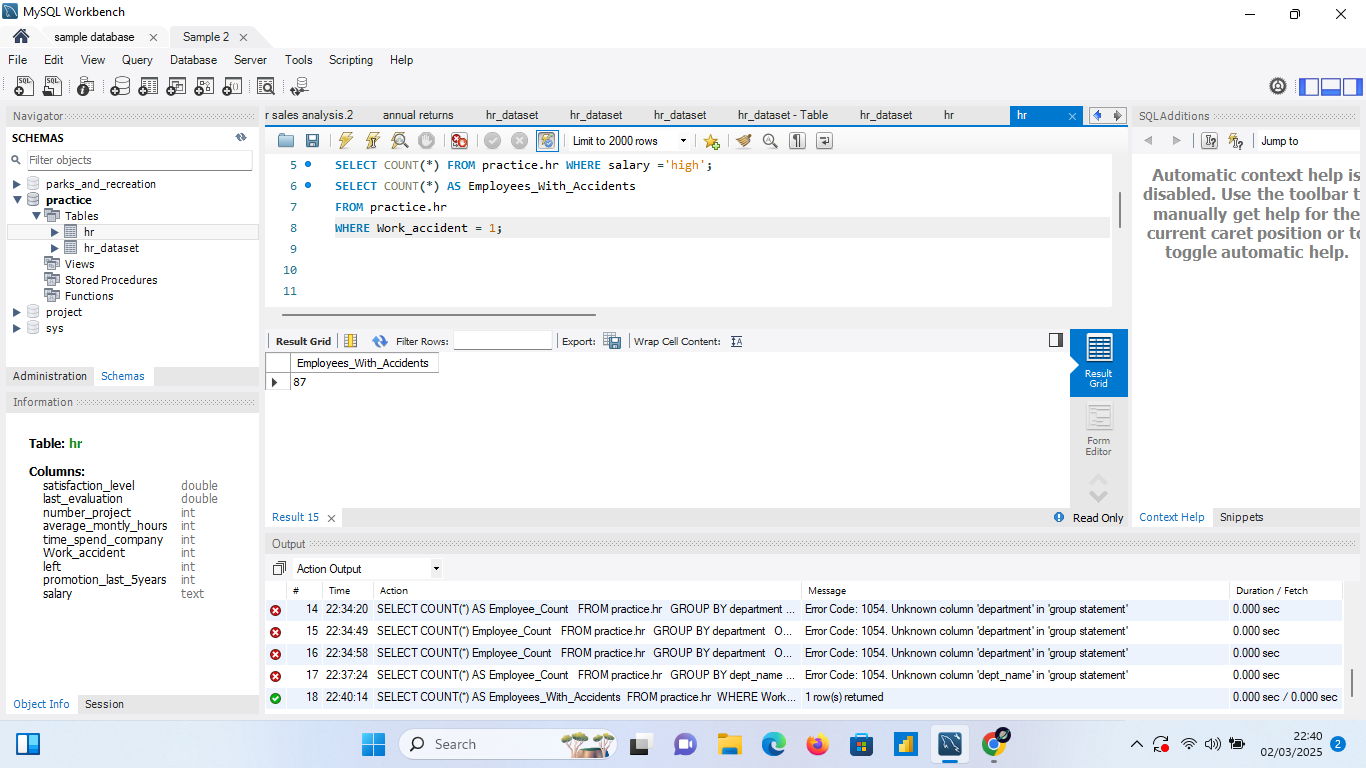Toggle right sidebar panel visibility

click(1352, 86)
